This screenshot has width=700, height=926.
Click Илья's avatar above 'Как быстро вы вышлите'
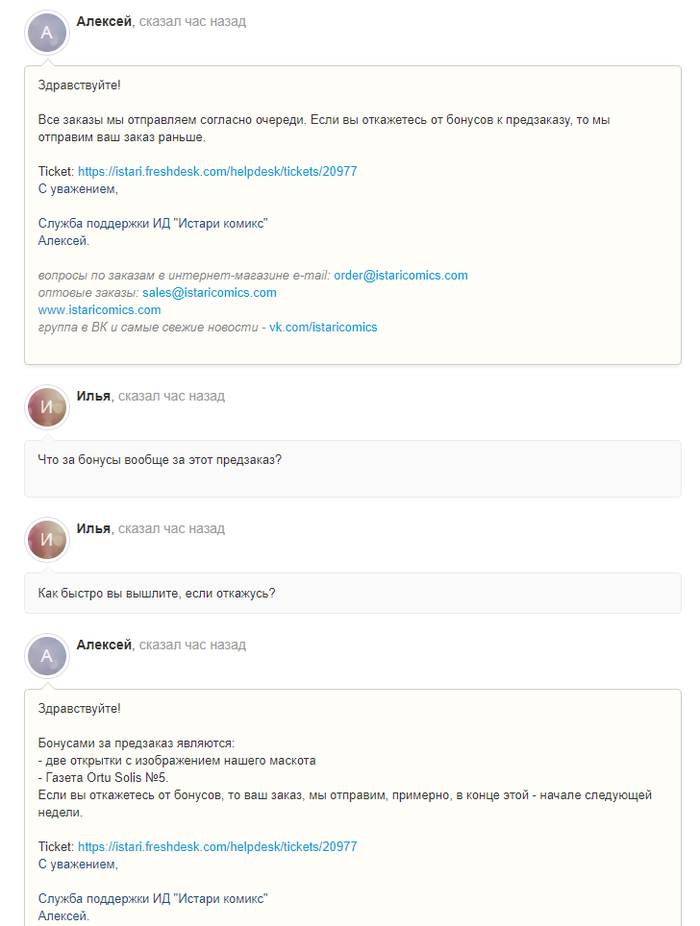pyautogui.click(x=46, y=538)
